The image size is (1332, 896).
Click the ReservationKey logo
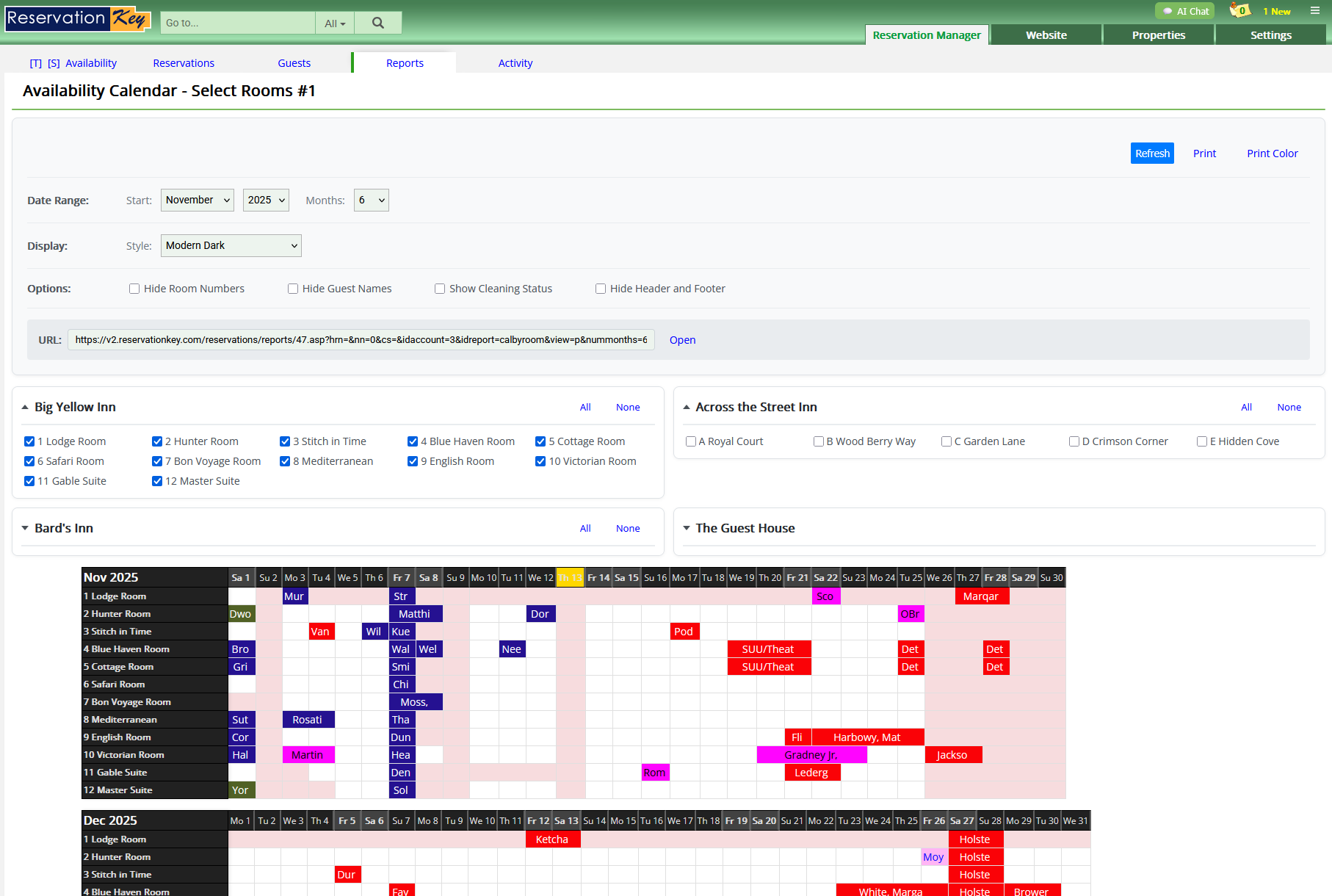78,18
